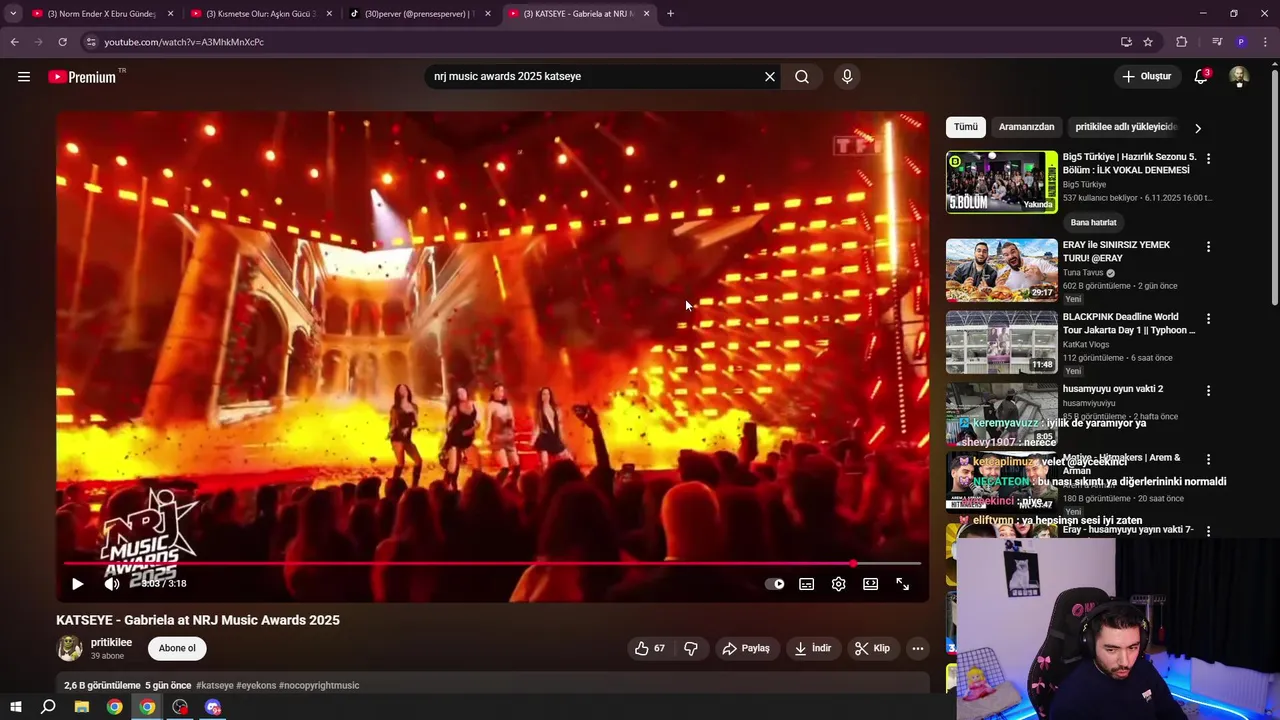Image resolution: width=1280 pixels, height=720 pixels.
Task: Switch to the TikTok prensesperver tab
Action: click(418, 14)
